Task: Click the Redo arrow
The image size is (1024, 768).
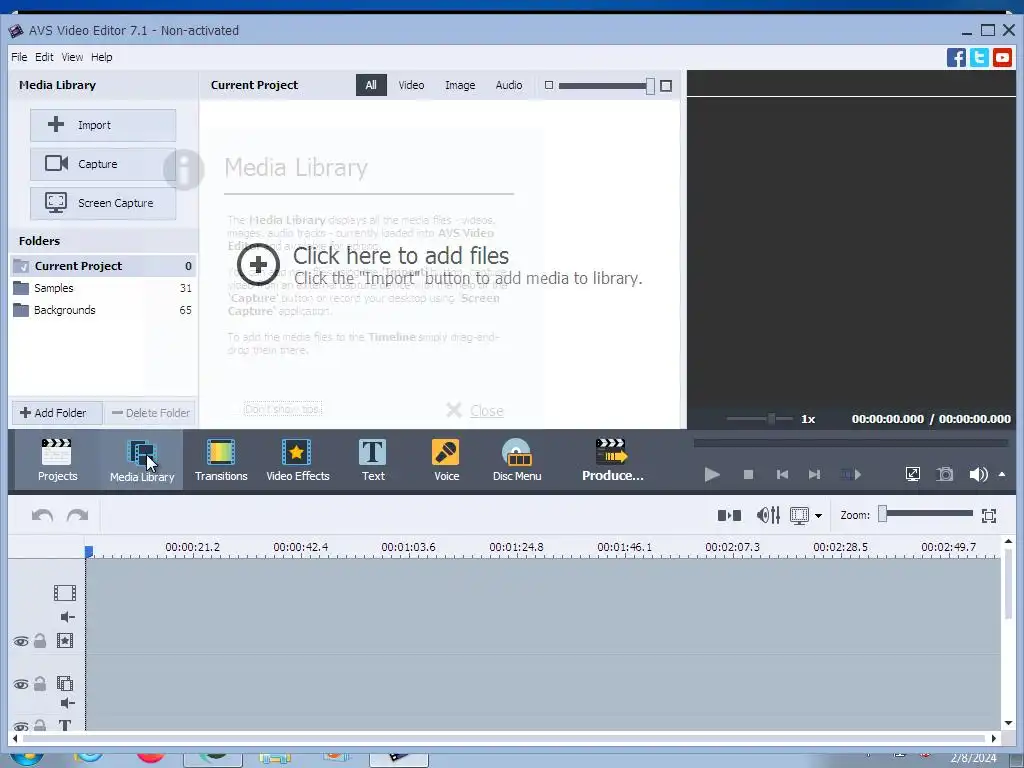Action: [x=77, y=515]
